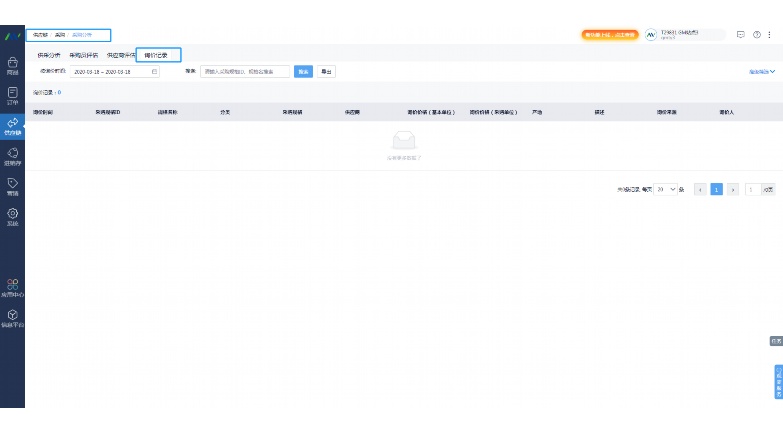Screen dimensions: 783x433
Task: Click the page jump button beside the input
Action: (x=768, y=189)
